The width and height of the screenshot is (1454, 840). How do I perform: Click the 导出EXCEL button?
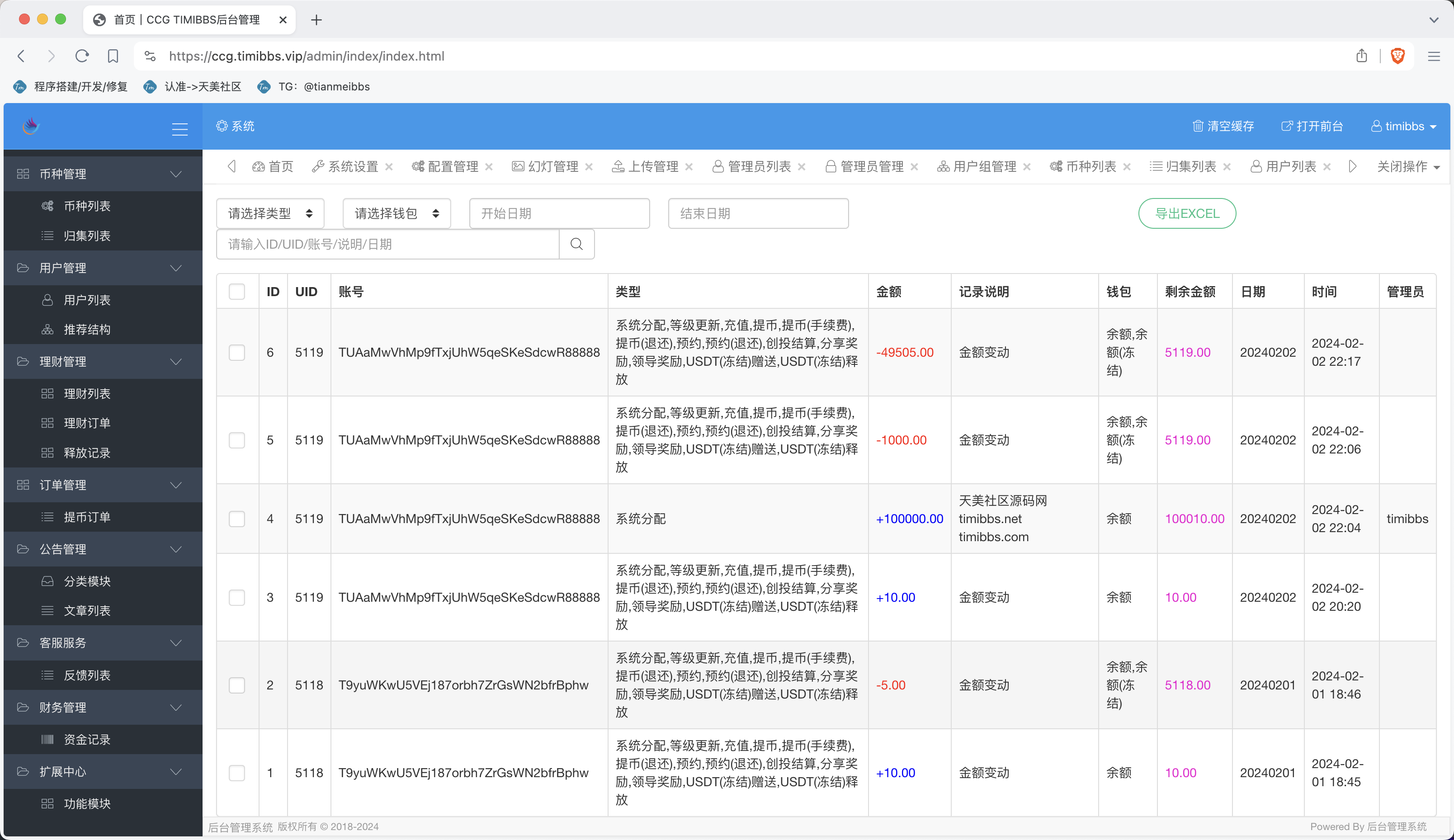1187,213
